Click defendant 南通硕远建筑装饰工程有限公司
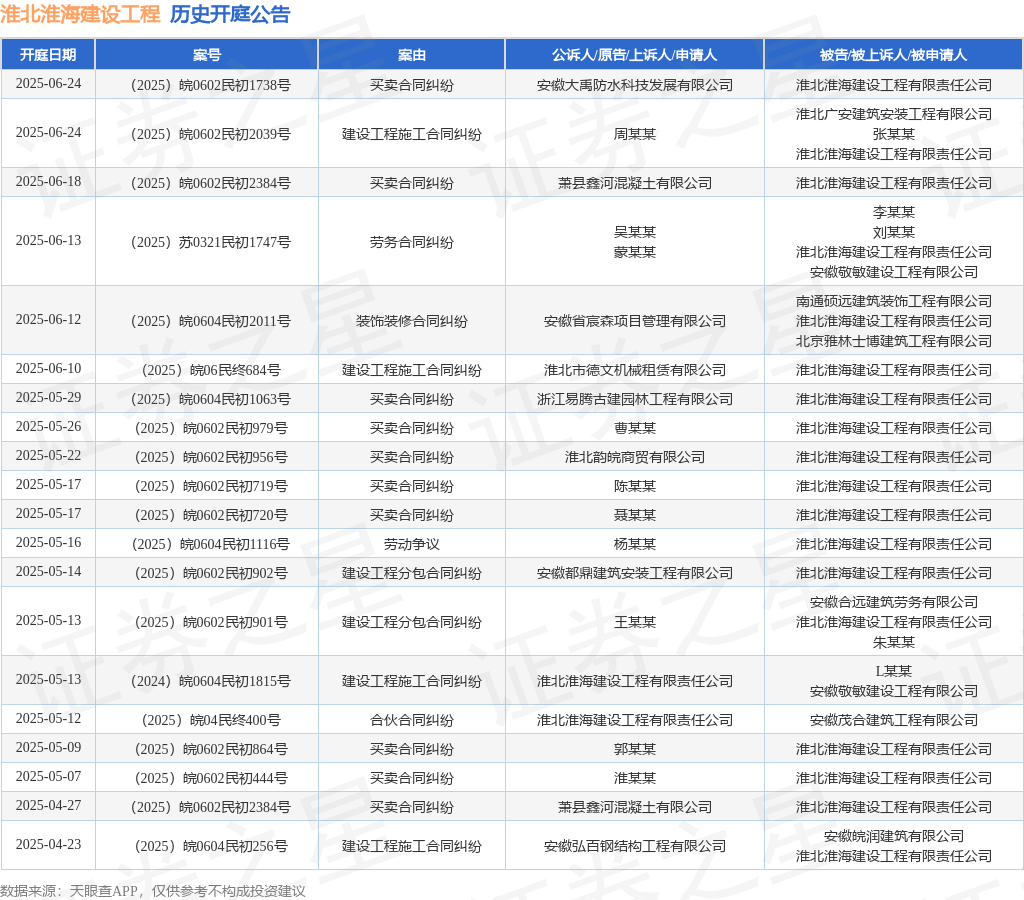The height and width of the screenshot is (900, 1024). coord(893,301)
